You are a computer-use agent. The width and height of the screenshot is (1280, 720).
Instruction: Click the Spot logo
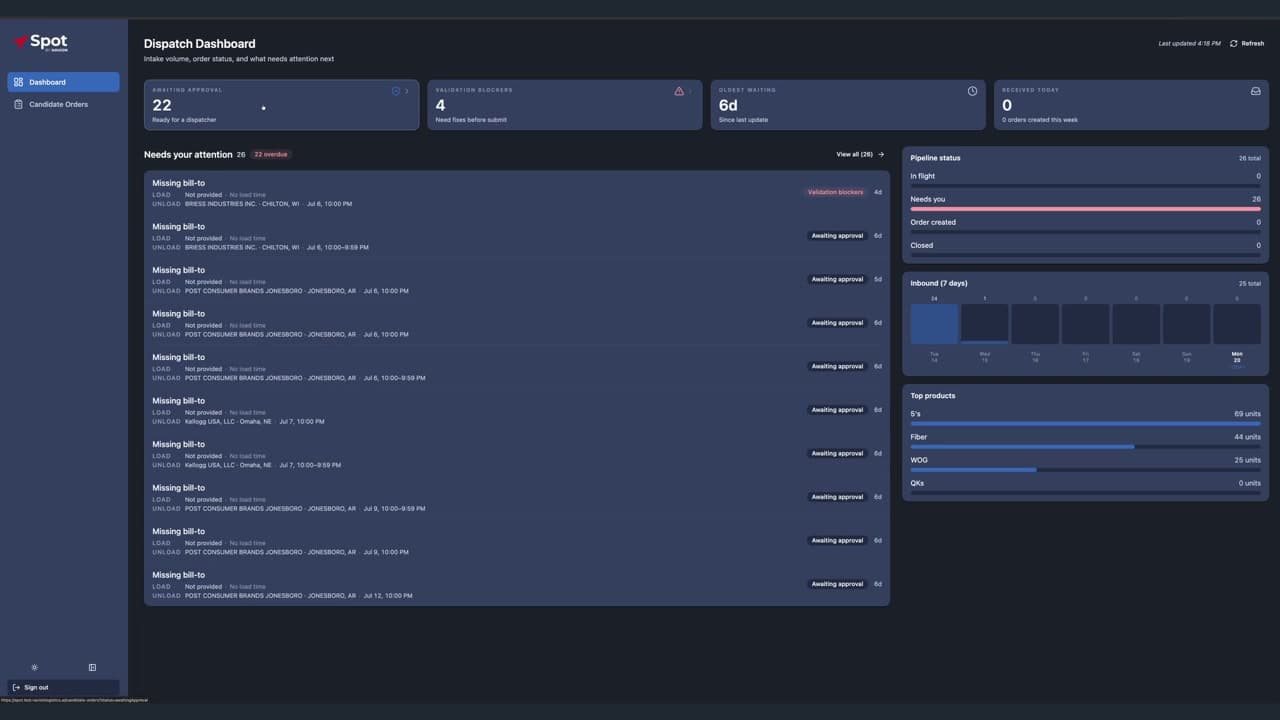tap(41, 42)
